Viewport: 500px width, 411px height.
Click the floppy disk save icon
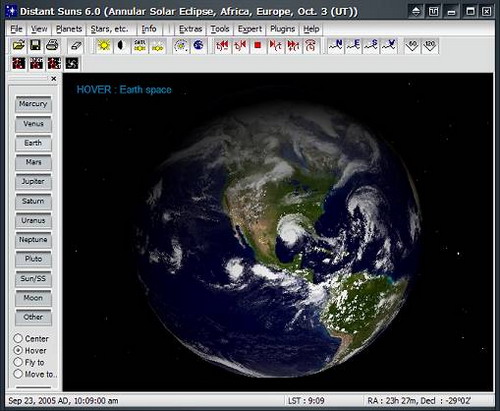click(x=35, y=45)
